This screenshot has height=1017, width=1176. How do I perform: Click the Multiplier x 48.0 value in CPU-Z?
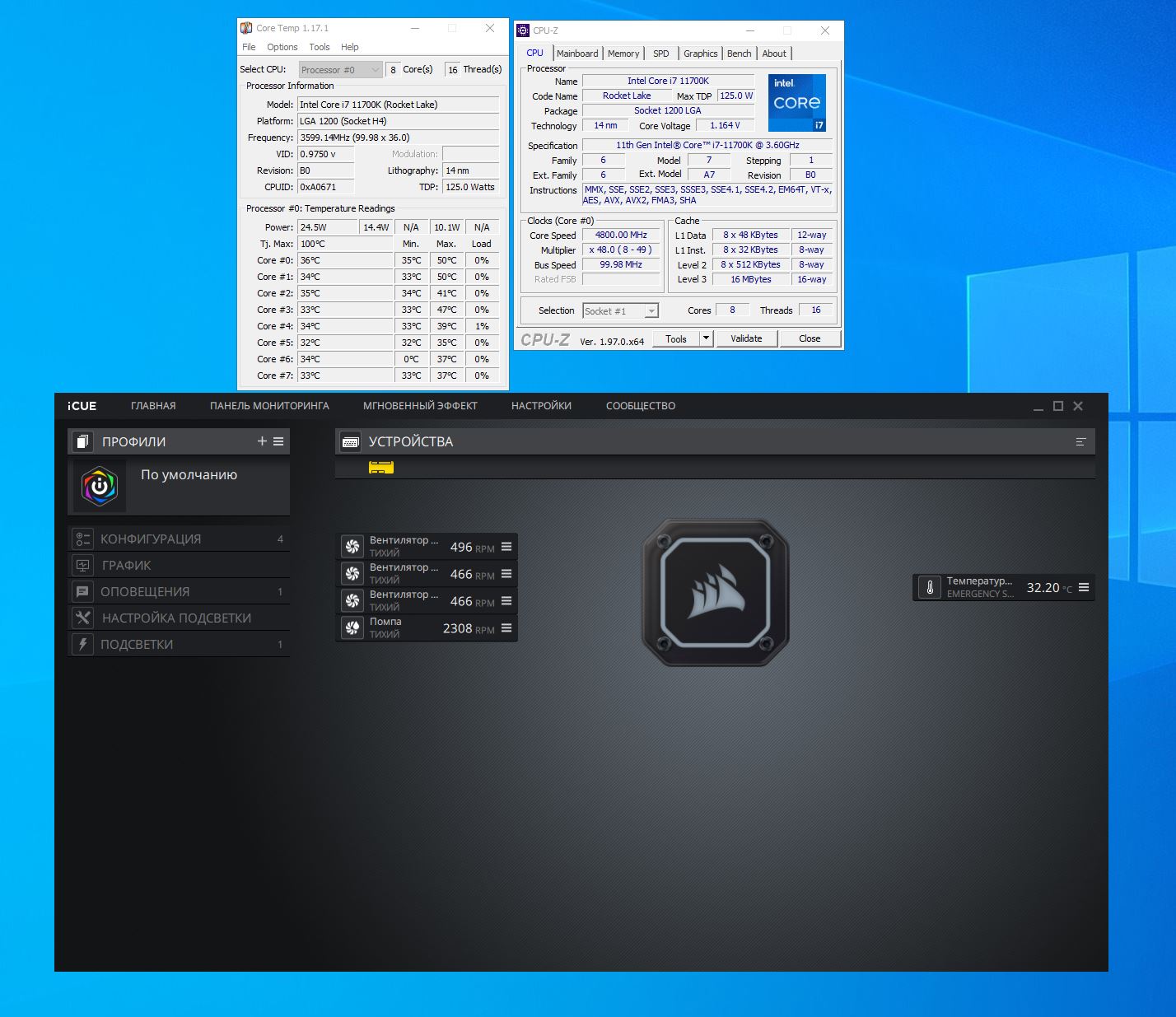tap(621, 250)
